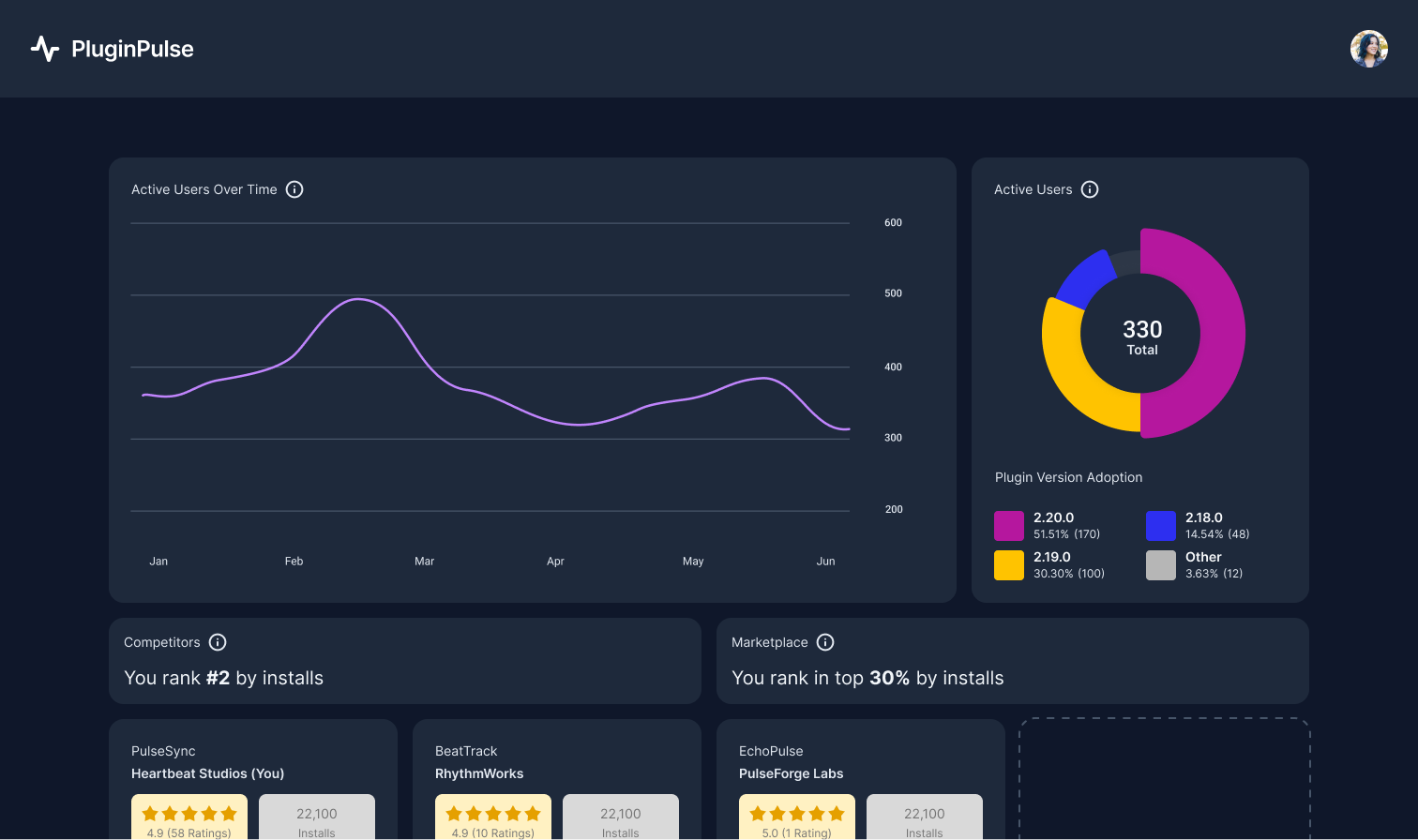Click the 14.54% (48) legend value
1418x840 pixels.
1217,534
